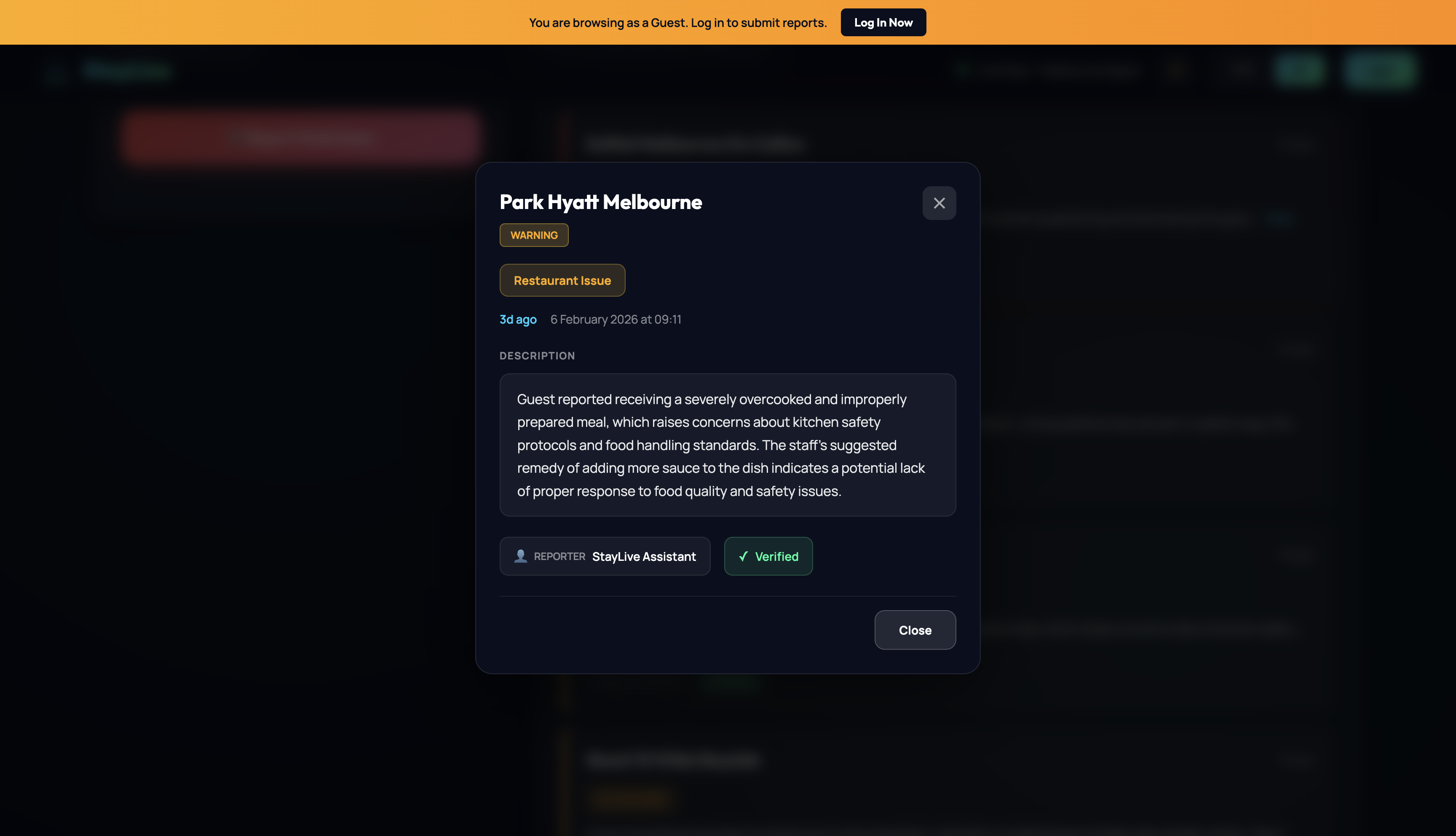Open the "3d ago" timestamp link
This screenshot has height=836, width=1456.
[x=518, y=319]
